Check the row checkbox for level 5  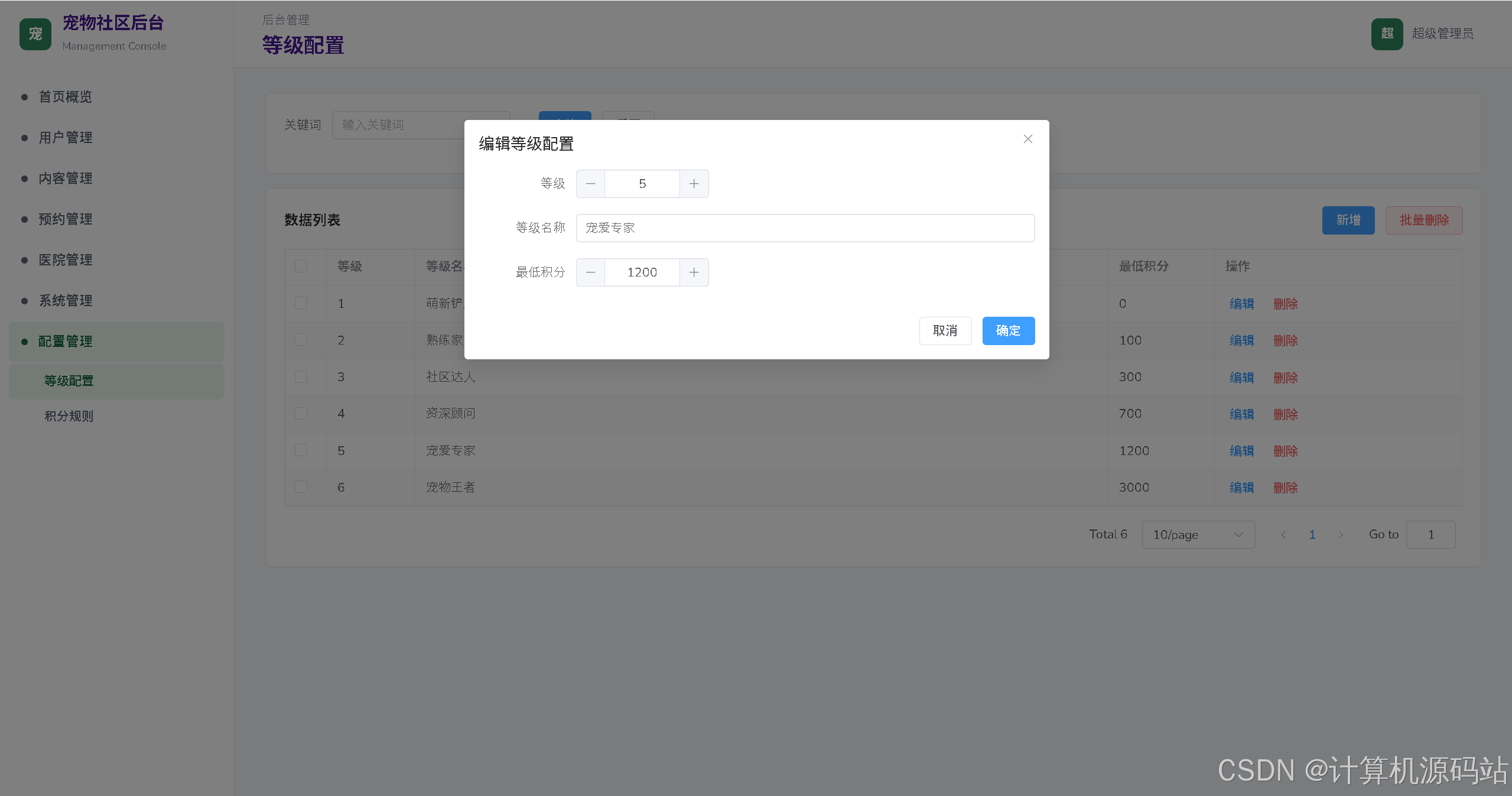point(301,450)
